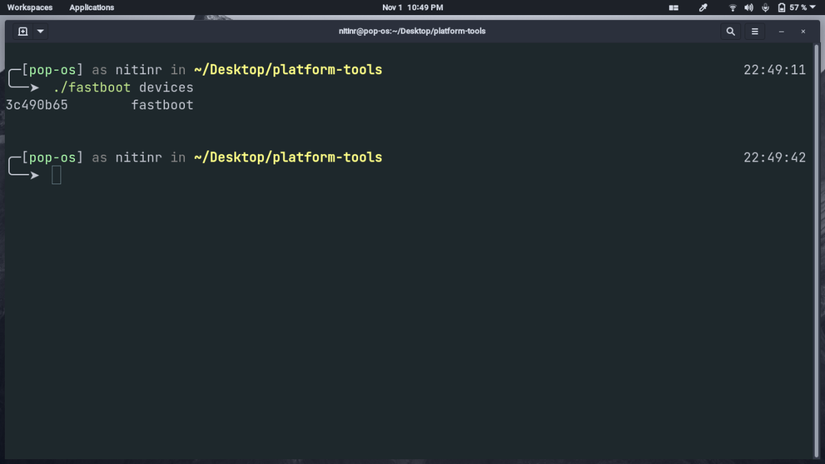Click the terminal window title text
The image size is (825, 464).
412,31
